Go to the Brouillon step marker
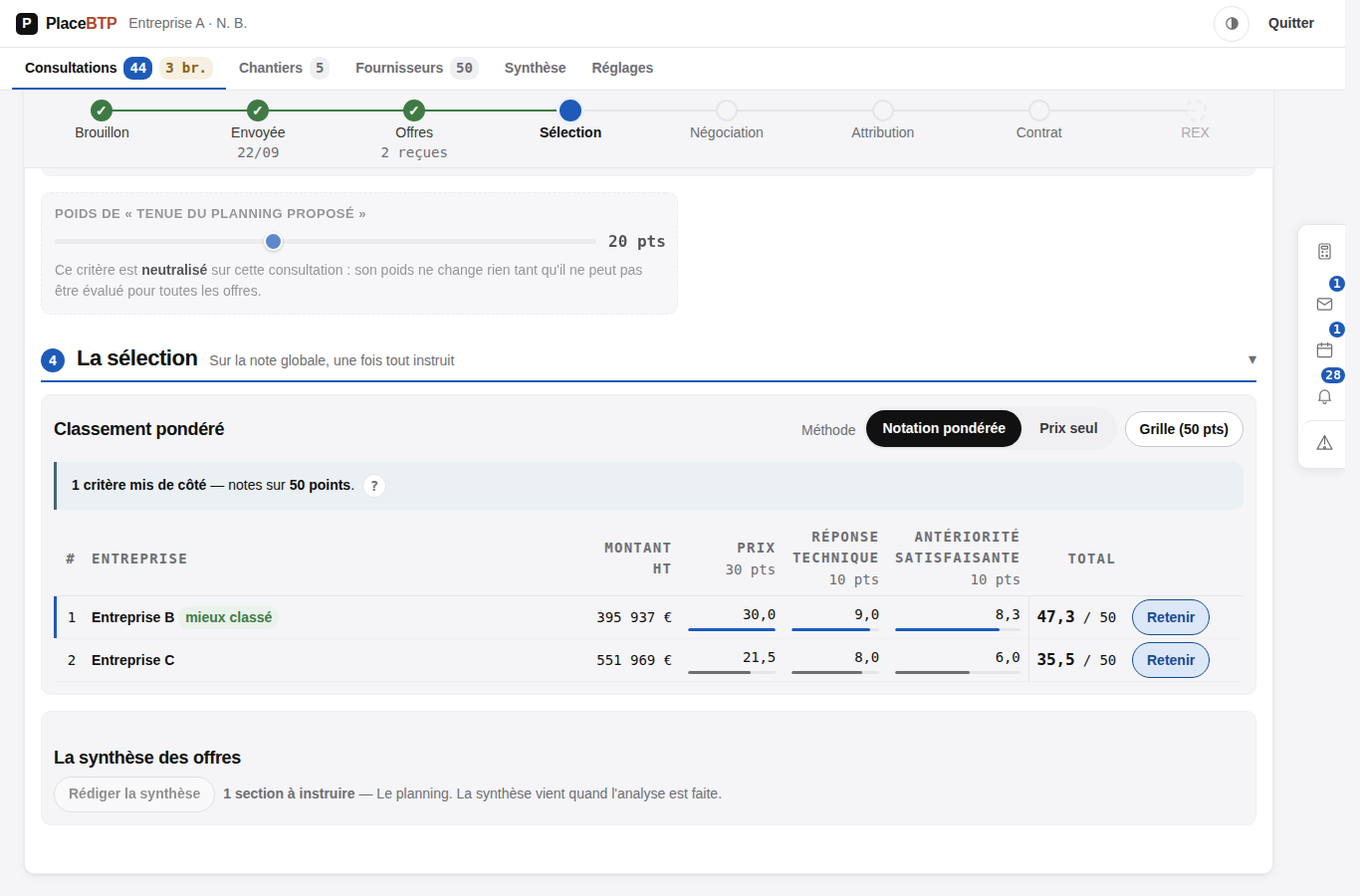1360x896 pixels. (x=102, y=111)
